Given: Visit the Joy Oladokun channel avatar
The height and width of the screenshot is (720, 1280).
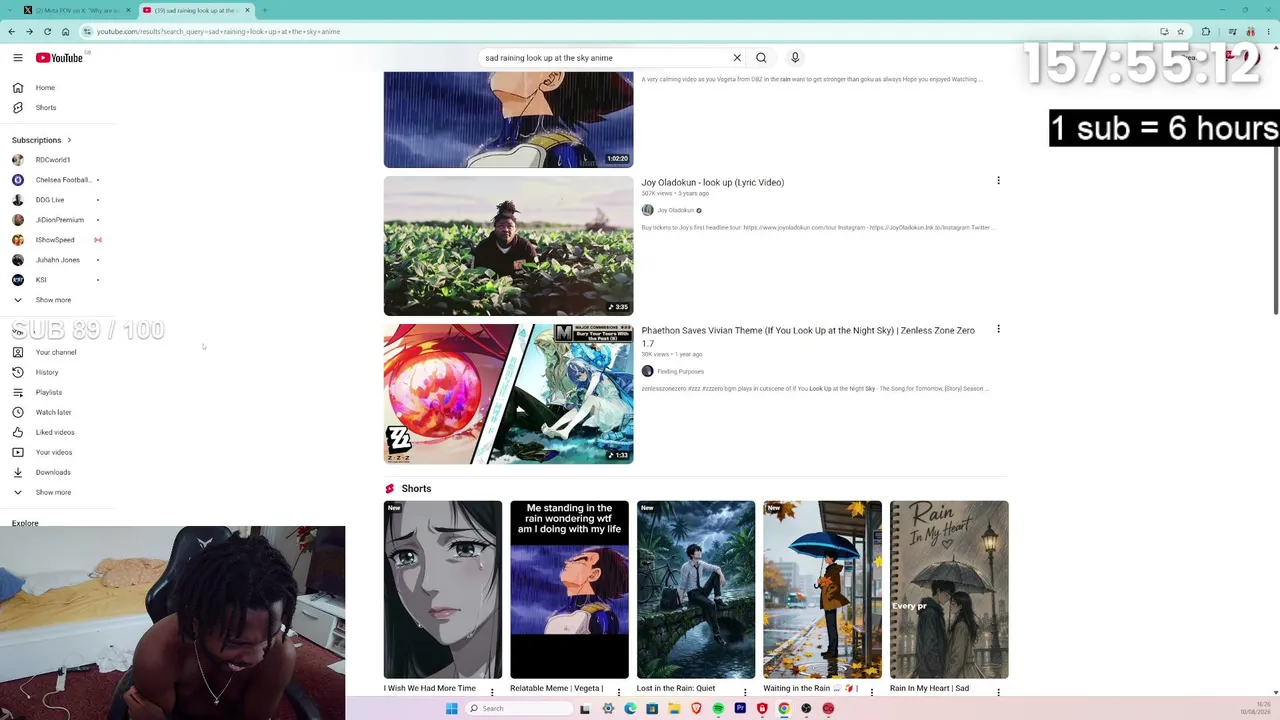Looking at the screenshot, I should click(647, 210).
